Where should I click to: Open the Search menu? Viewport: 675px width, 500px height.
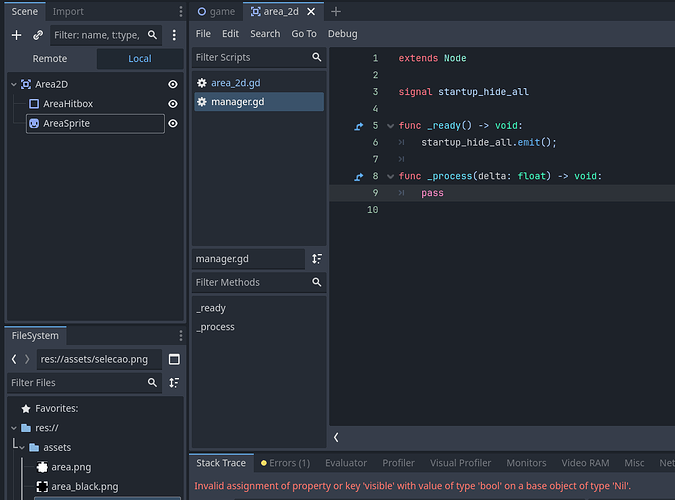265,34
